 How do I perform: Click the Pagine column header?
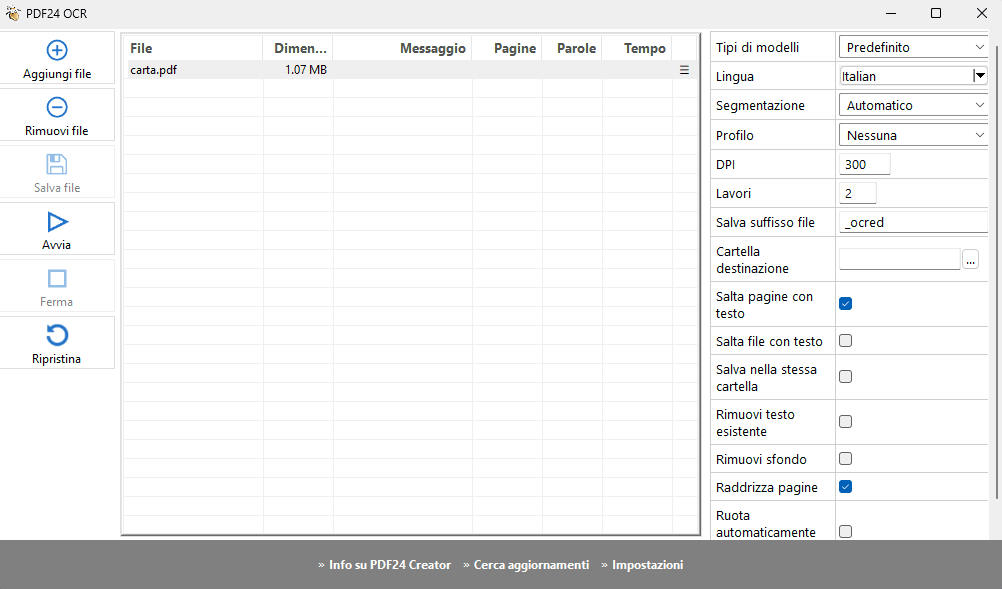pyautogui.click(x=507, y=49)
